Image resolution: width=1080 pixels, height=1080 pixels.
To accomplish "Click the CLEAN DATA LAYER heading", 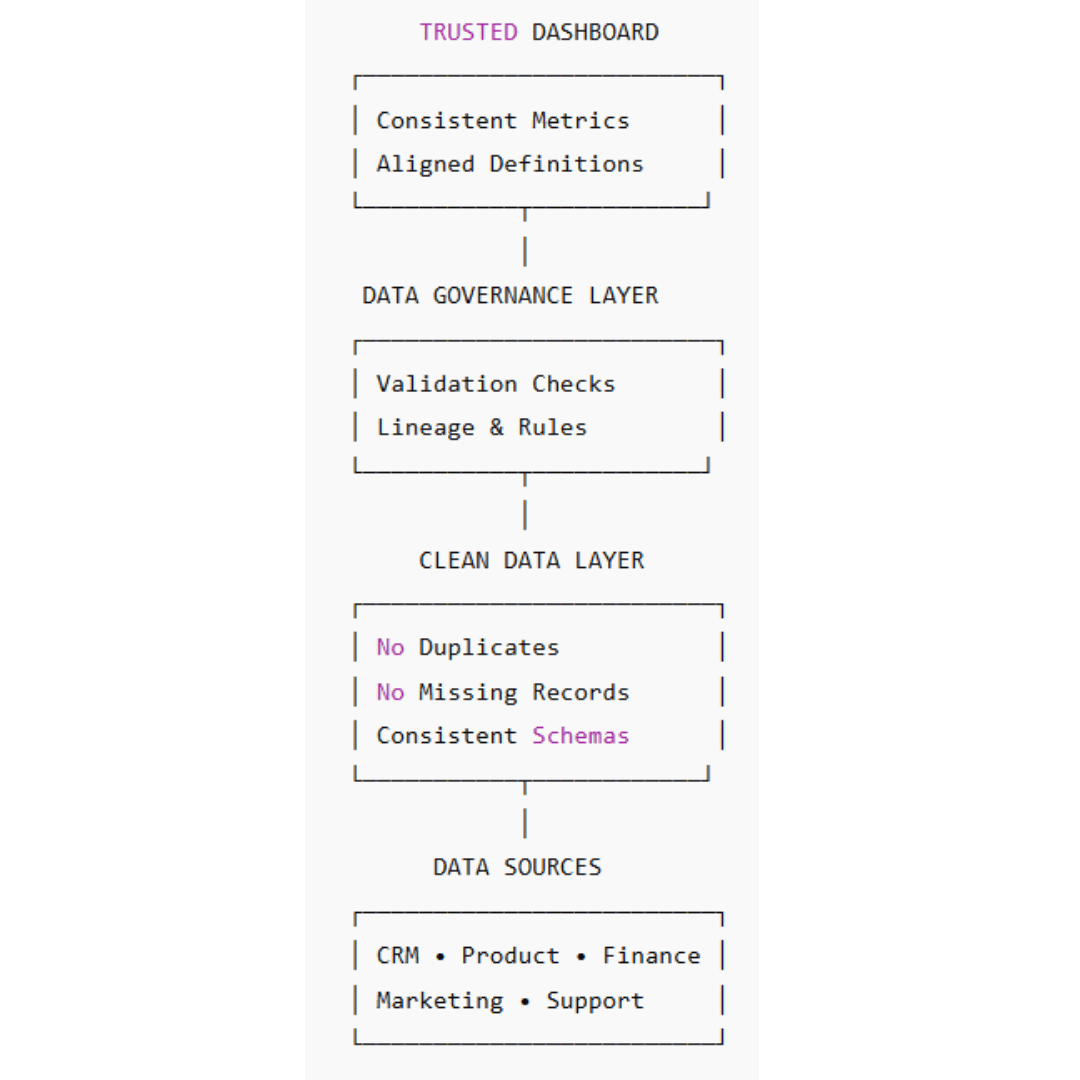I will pyautogui.click(x=531, y=560).
